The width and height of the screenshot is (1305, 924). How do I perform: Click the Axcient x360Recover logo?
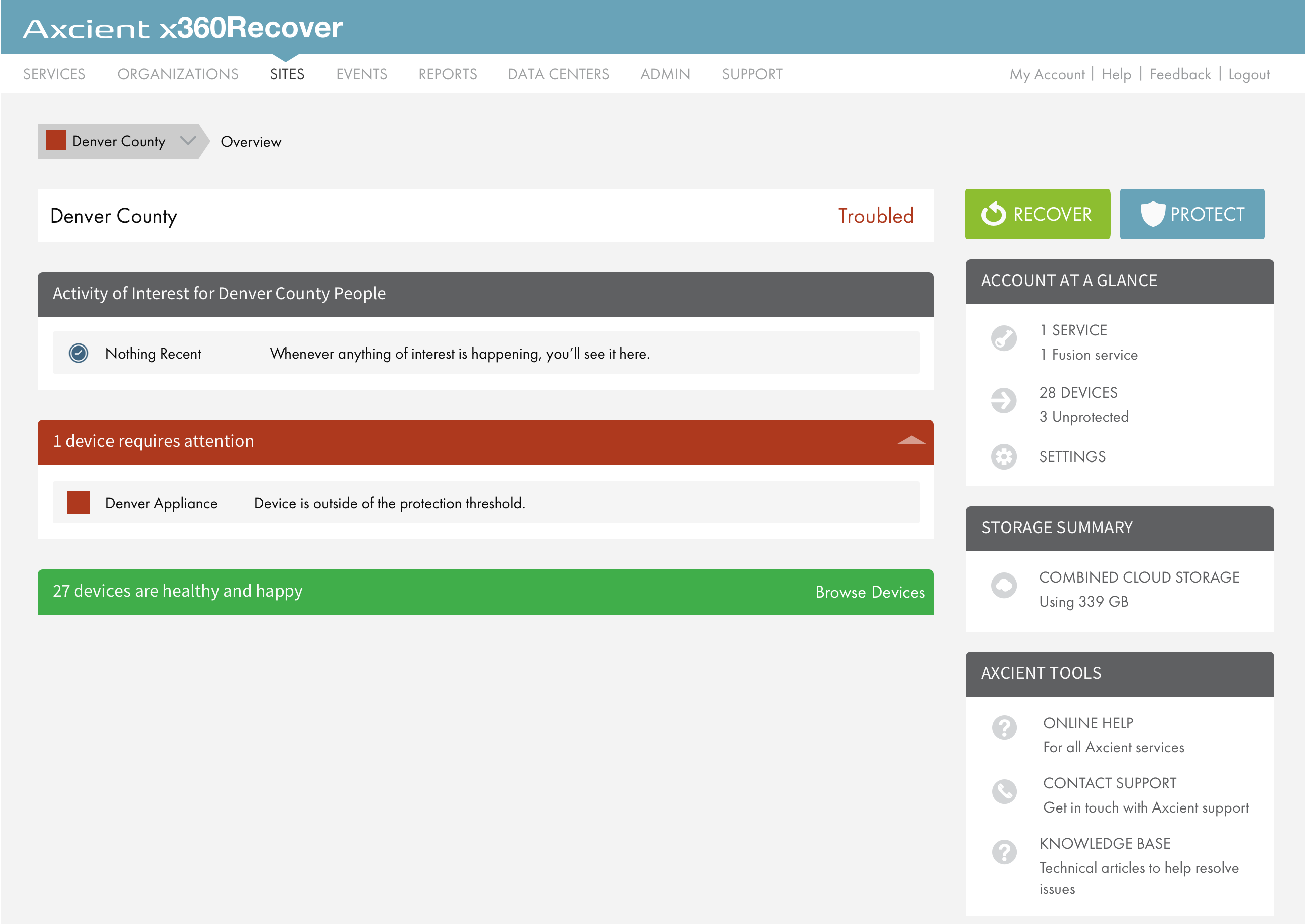click(183, 28)
